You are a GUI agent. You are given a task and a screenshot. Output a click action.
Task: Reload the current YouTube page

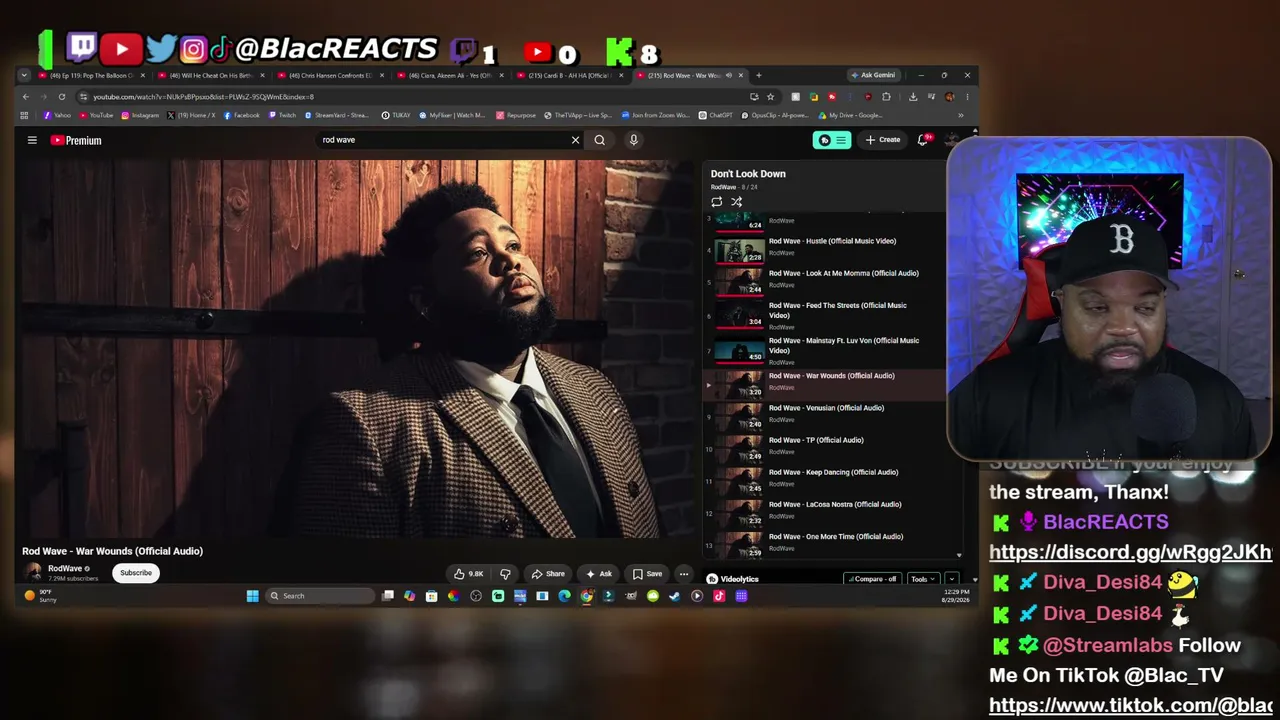[x=62, y=97]
